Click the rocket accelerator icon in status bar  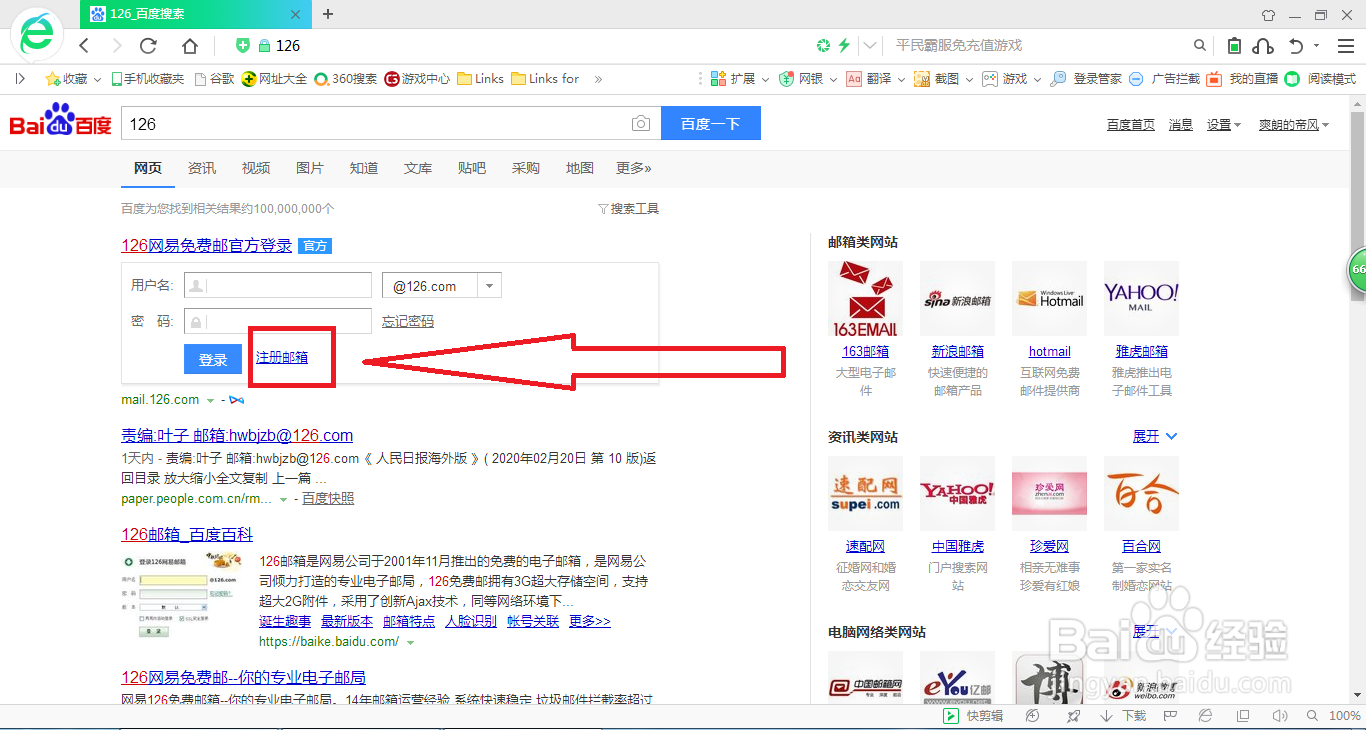[1073, 716]
